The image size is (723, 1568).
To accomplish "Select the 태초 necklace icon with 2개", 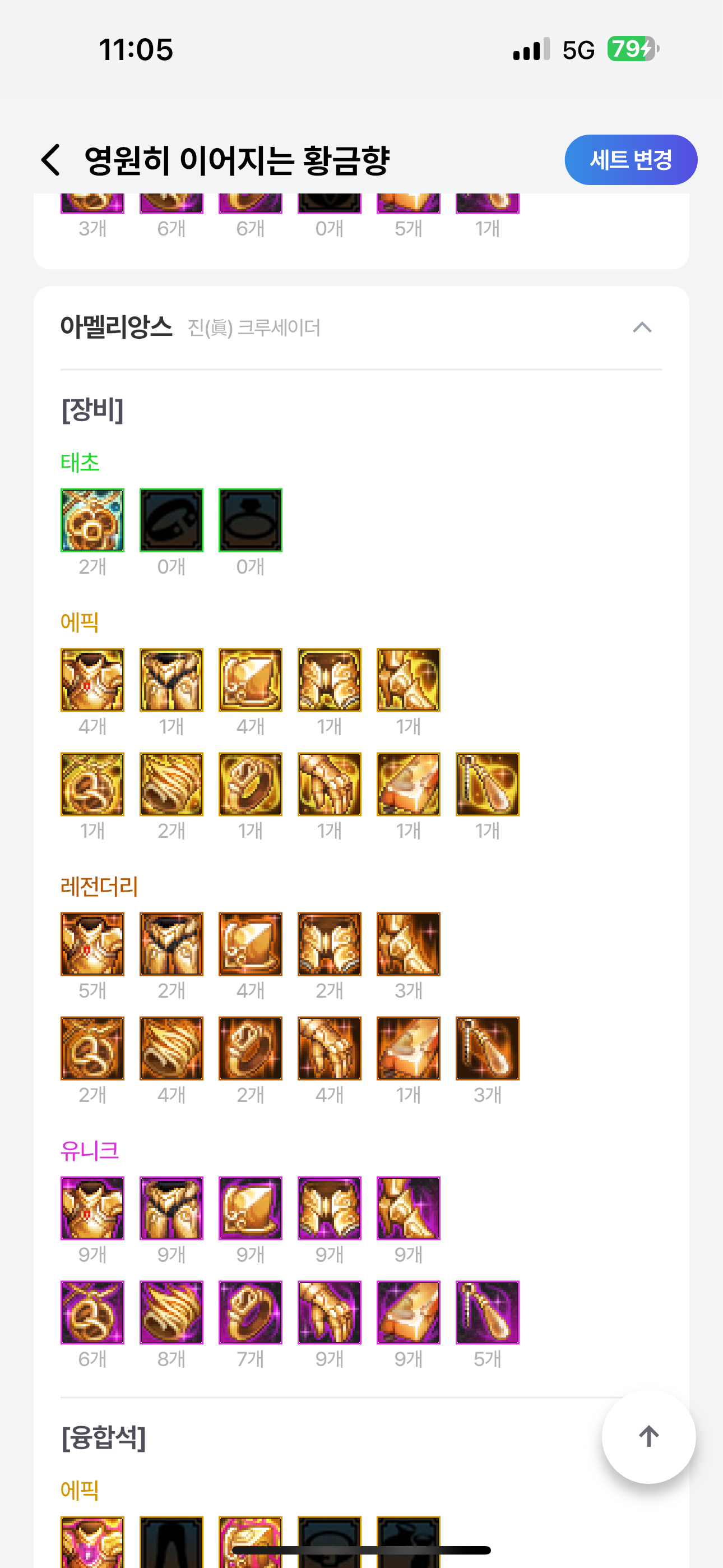I will point(92,520).
